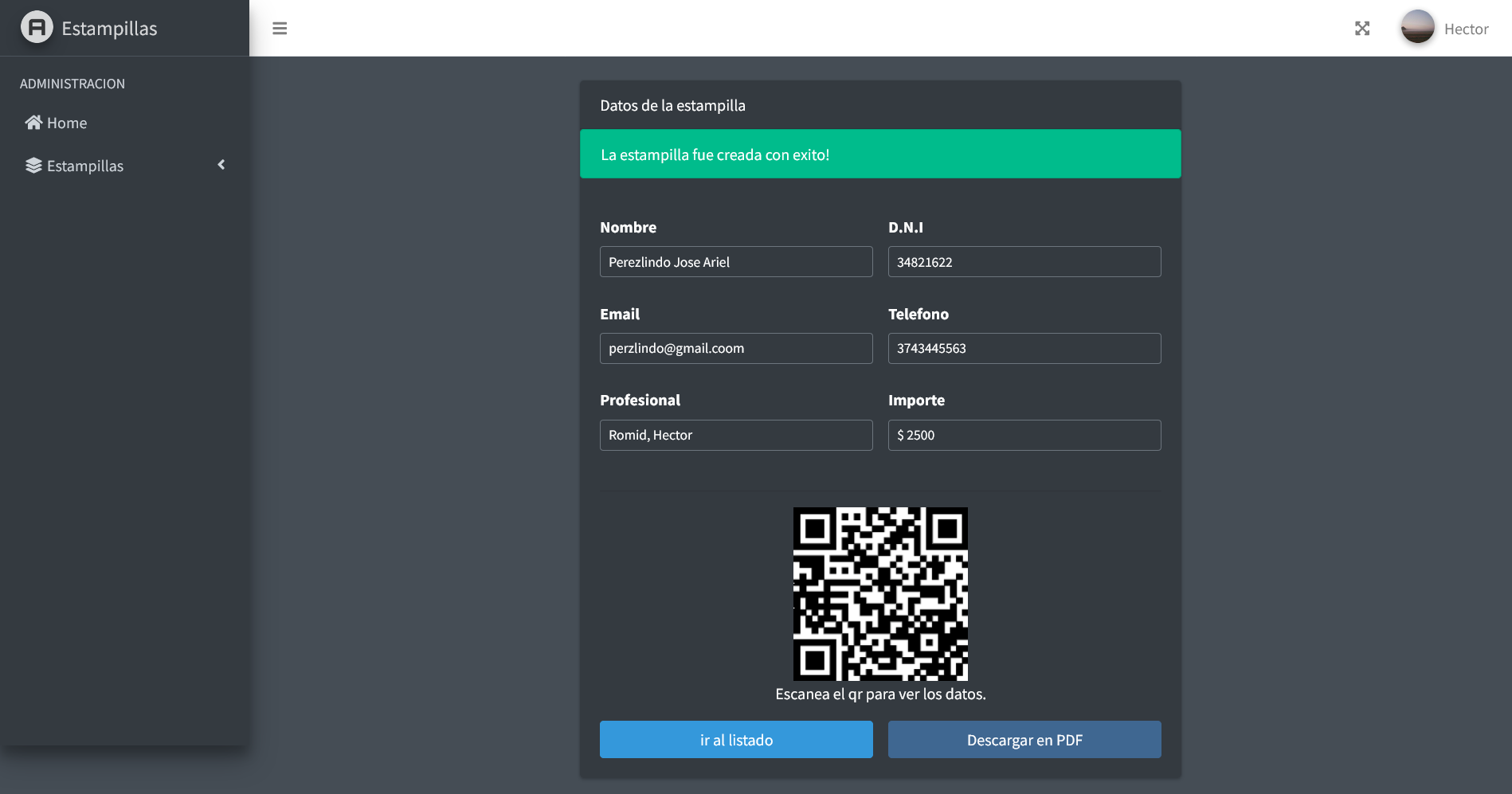Viewport: 1512px width, 794px height.
Task: Click the 'Datos de la estampilla' heading
Action: (672, 106)
